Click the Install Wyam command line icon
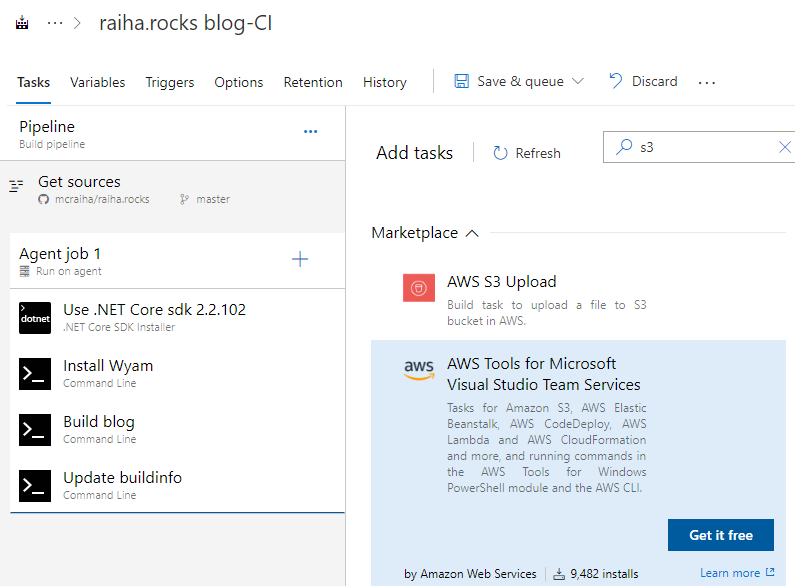The width and height of the screenshot is (795, 586). click(35, 374)
